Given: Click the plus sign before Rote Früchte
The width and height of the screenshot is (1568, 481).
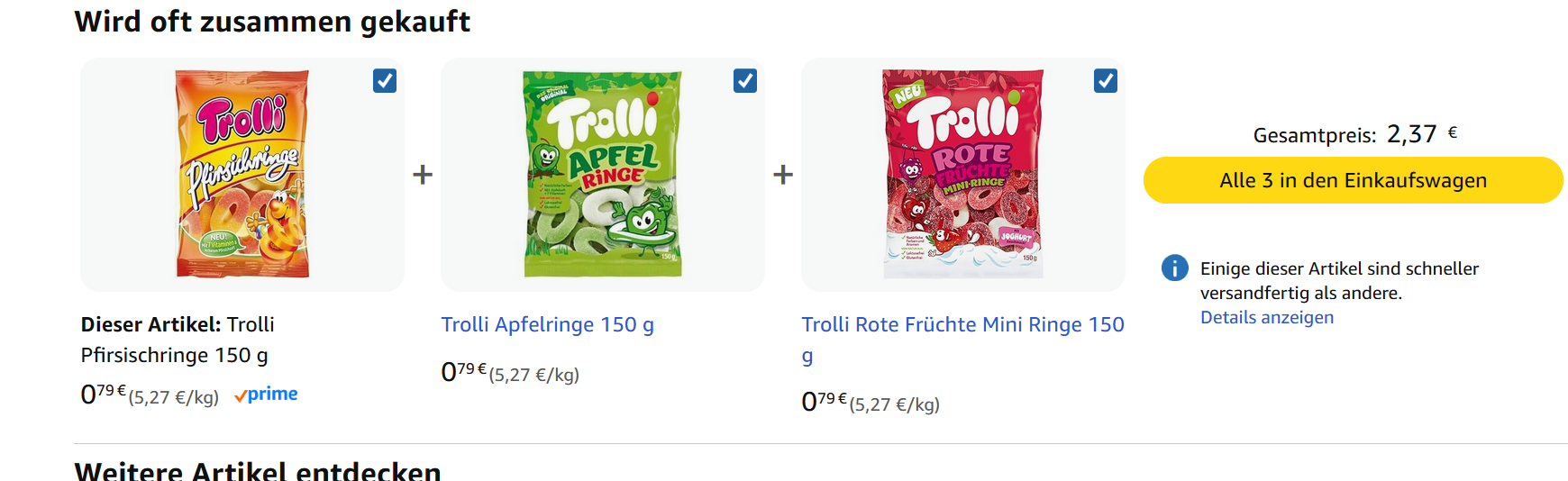Looking at the screenshot, I should [x=783, y=174].
